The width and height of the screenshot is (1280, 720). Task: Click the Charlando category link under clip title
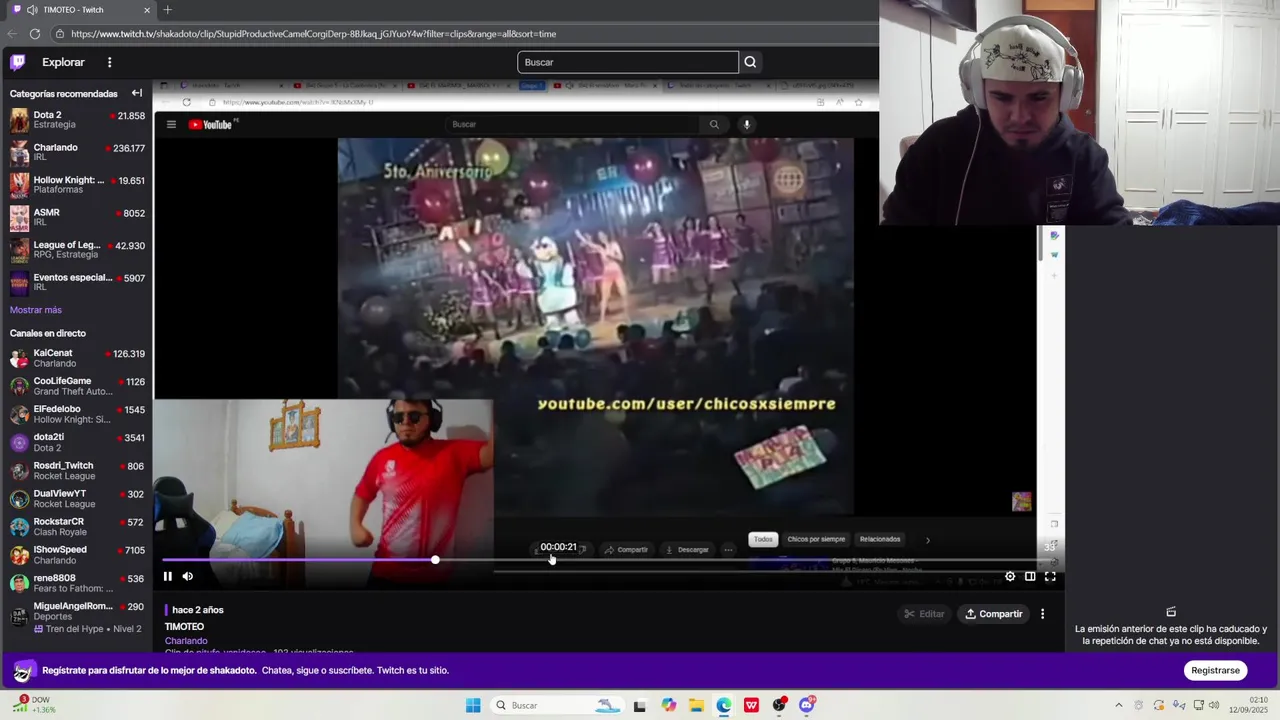point(186,641)
